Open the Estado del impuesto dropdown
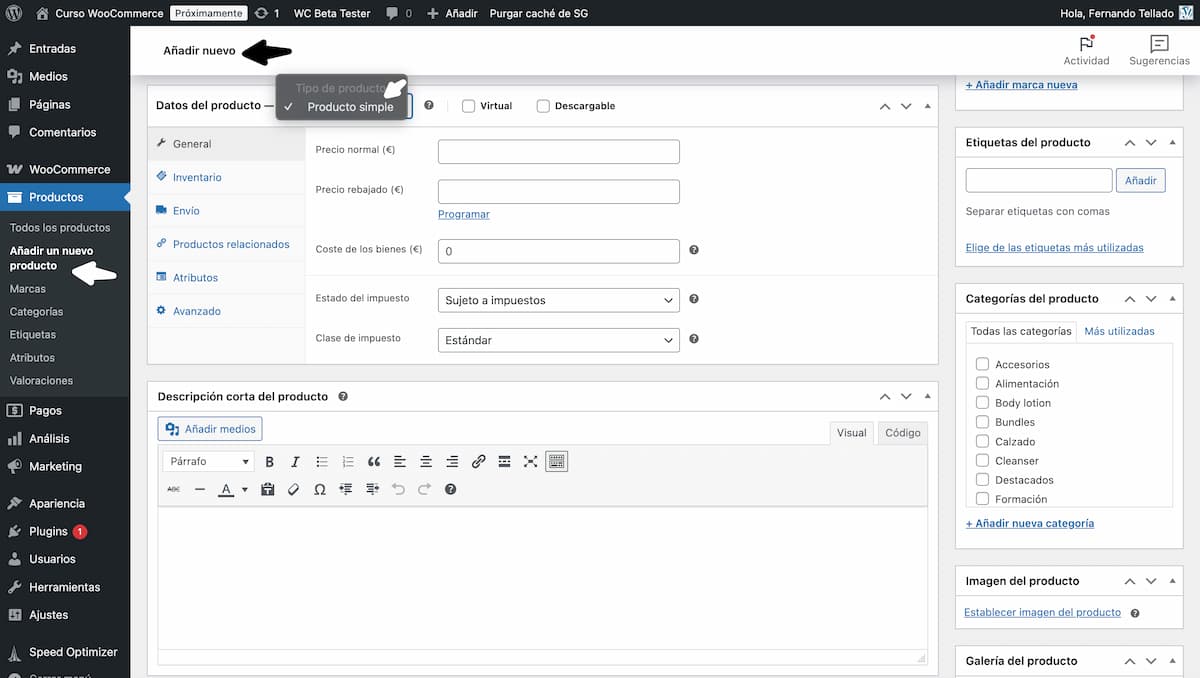The width and height of the screenshot is (1200, 678). (x=558, y=299)
